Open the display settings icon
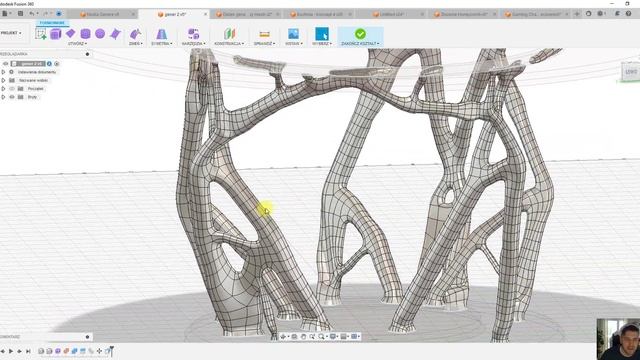Viewport: 640px width, 360px height. [x=333, y=336]
